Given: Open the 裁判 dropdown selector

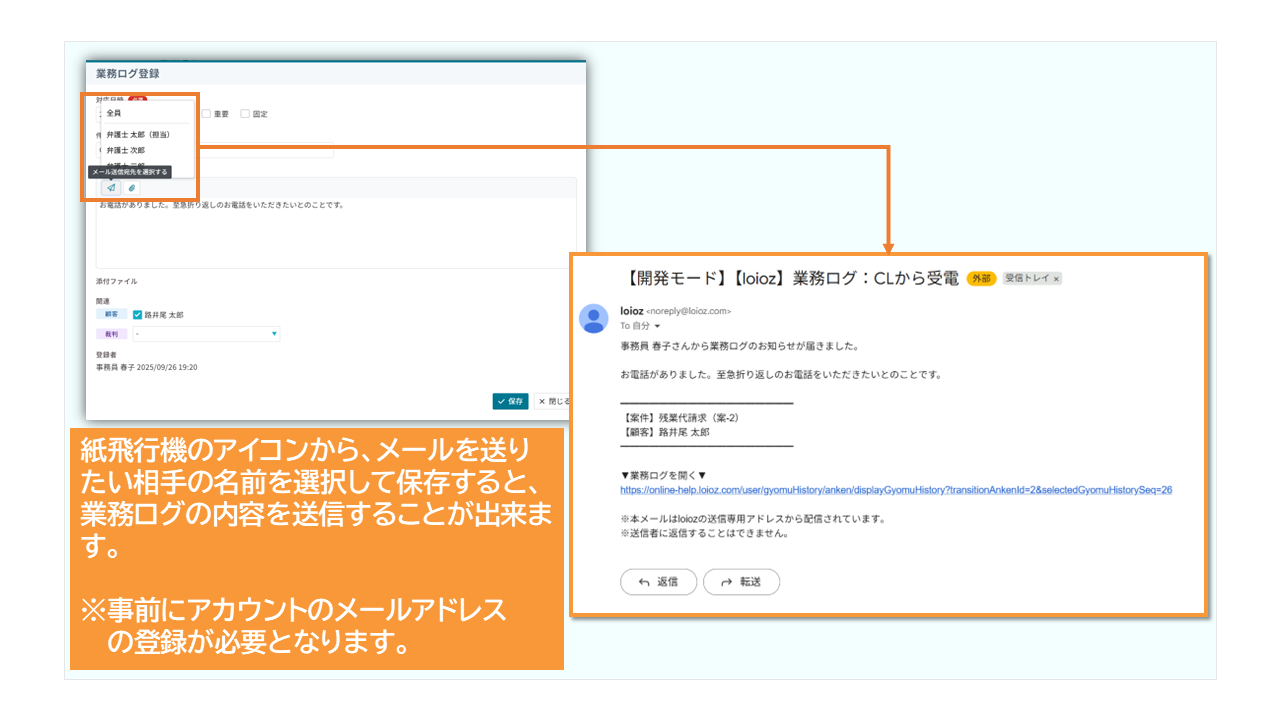Looking at the screenshot, I should [206, 334].
